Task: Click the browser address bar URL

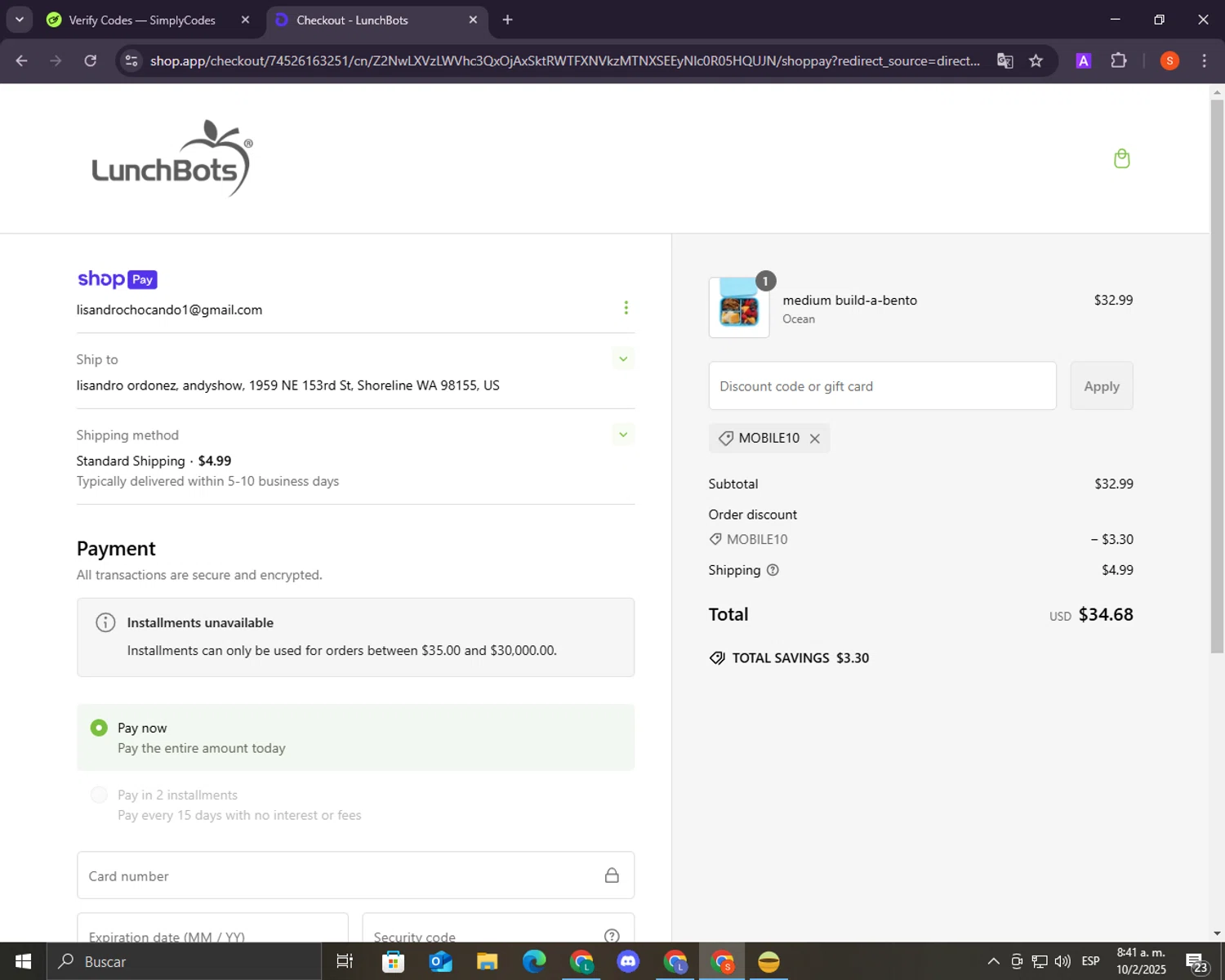Action: [565, 61]
